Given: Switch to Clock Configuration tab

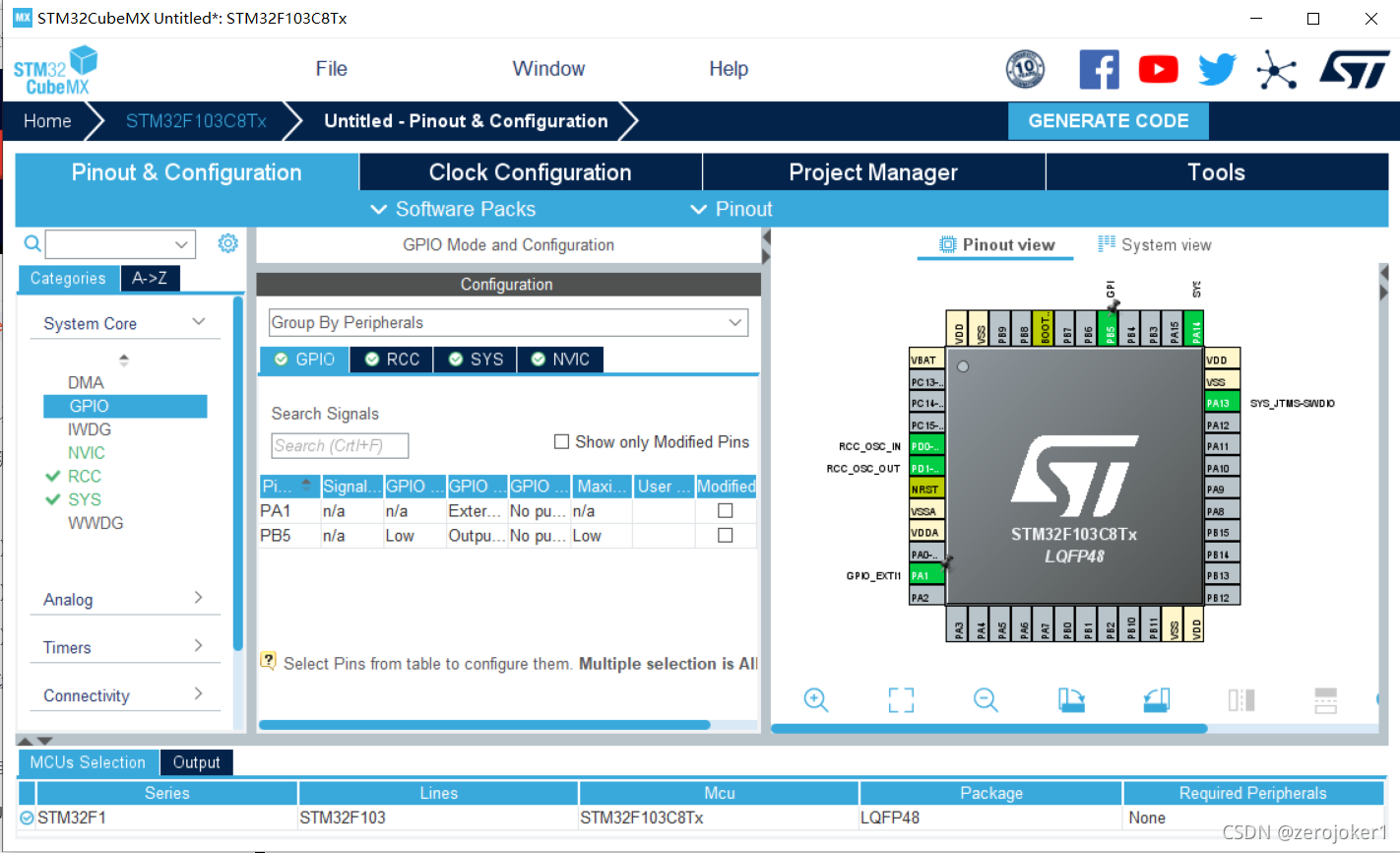Looking at the screenshot, I should coord(531,172).
